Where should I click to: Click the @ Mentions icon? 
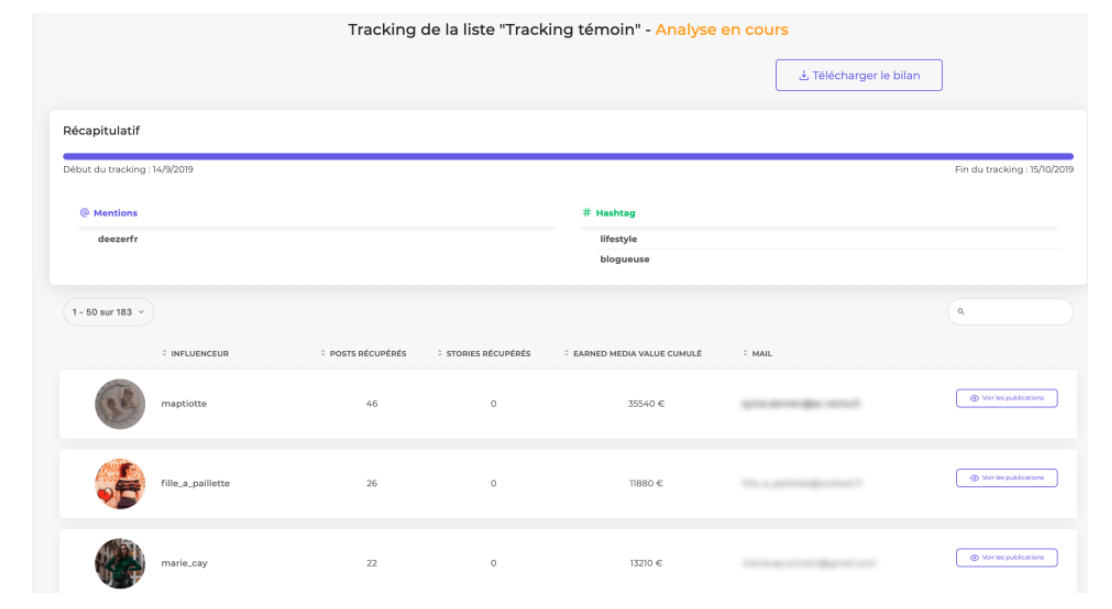(x=85, y=213)
